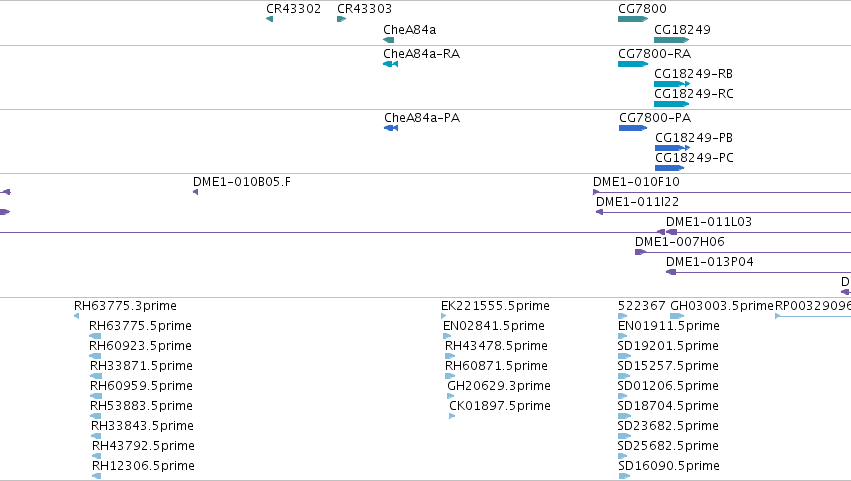This screenshot has width=851, height=481.
Task: Select EST SD23682.5prime
Action: pyautogui.click(x=668, y=426)
